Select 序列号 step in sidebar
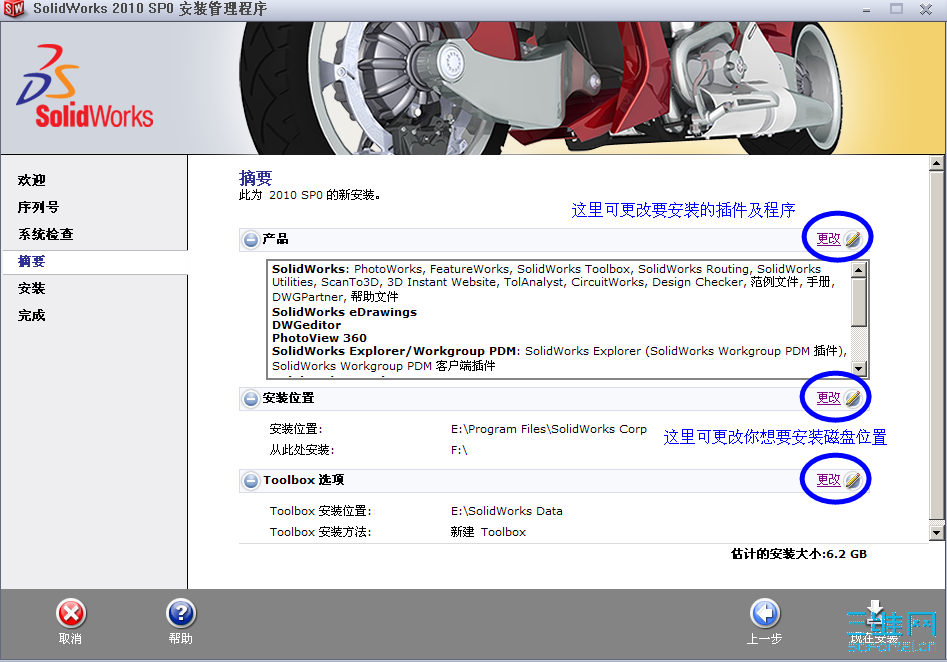The image size is (947, 662). [38, 207]
